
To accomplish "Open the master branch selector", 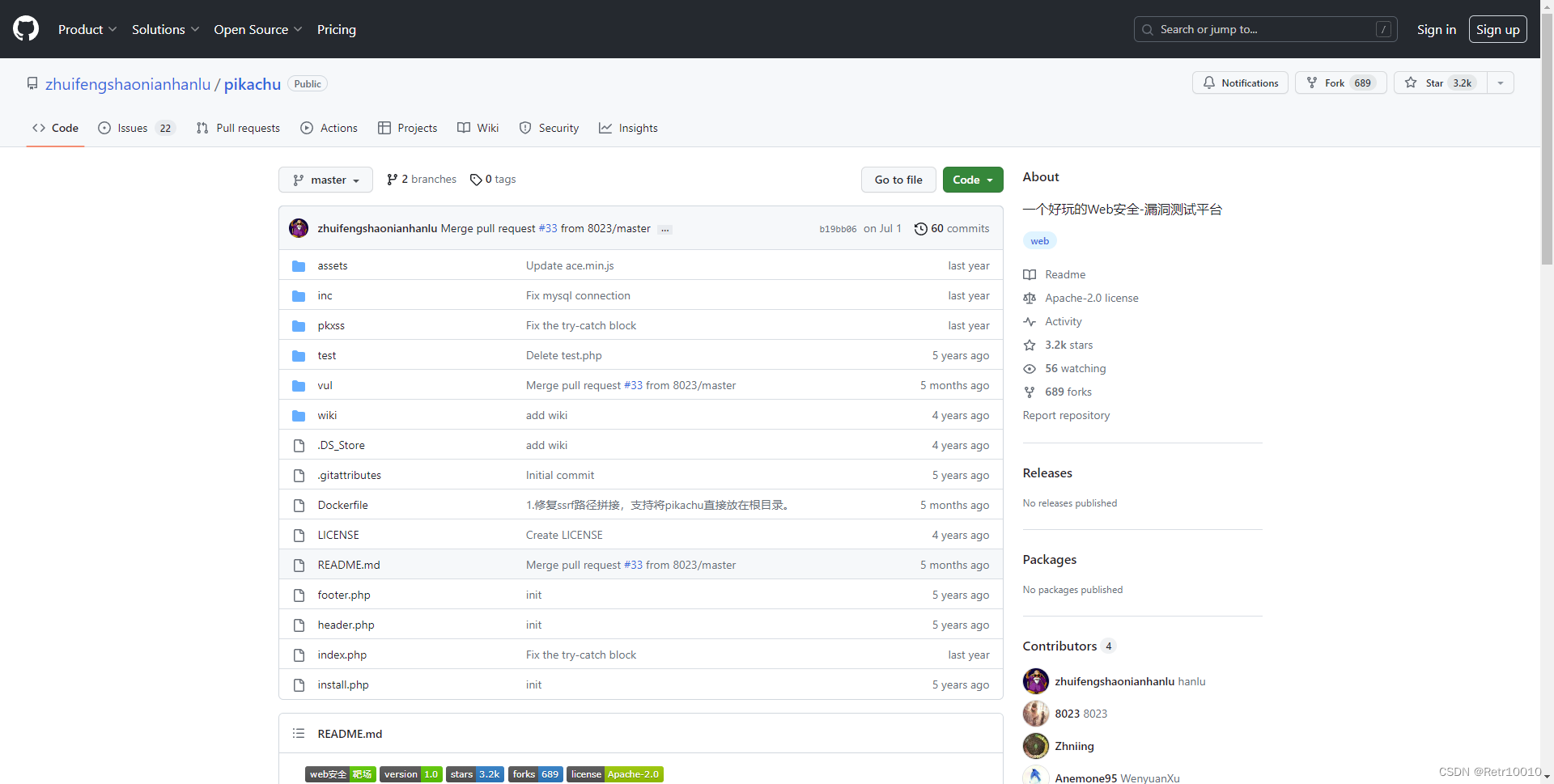I will [325, 180].
